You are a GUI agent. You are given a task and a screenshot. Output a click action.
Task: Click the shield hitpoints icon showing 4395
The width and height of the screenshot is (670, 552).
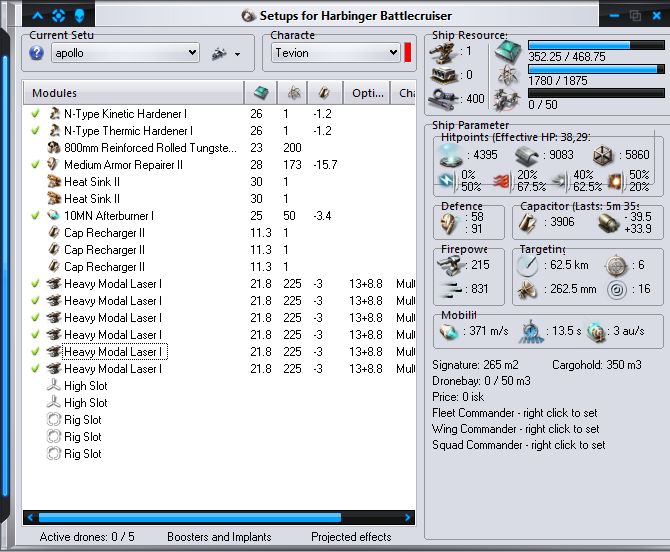[451, 155]
